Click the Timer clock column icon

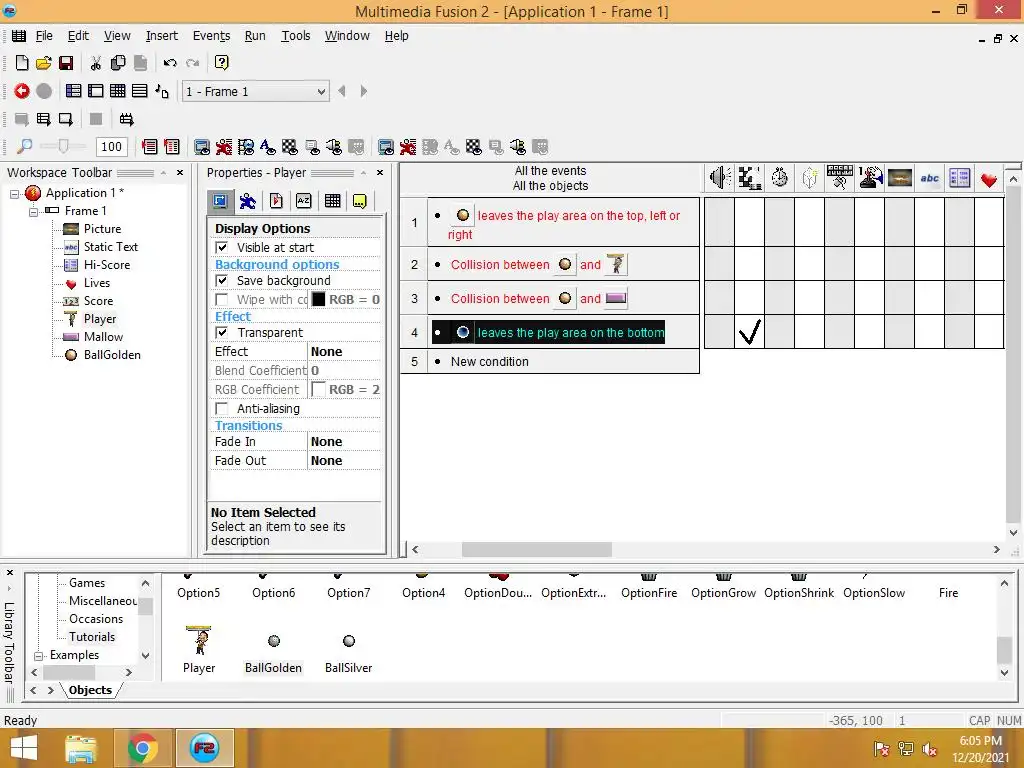coord(780,178)
